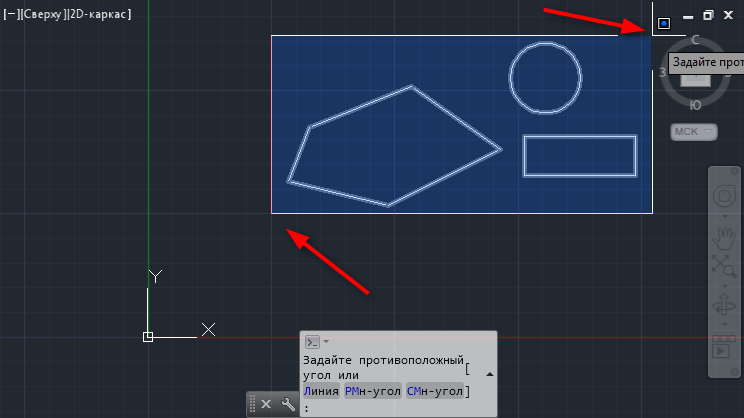The height and width of the screenshot is (418, 744).
Task: Grab the command line grip handle
Action: tap(252, 404)
